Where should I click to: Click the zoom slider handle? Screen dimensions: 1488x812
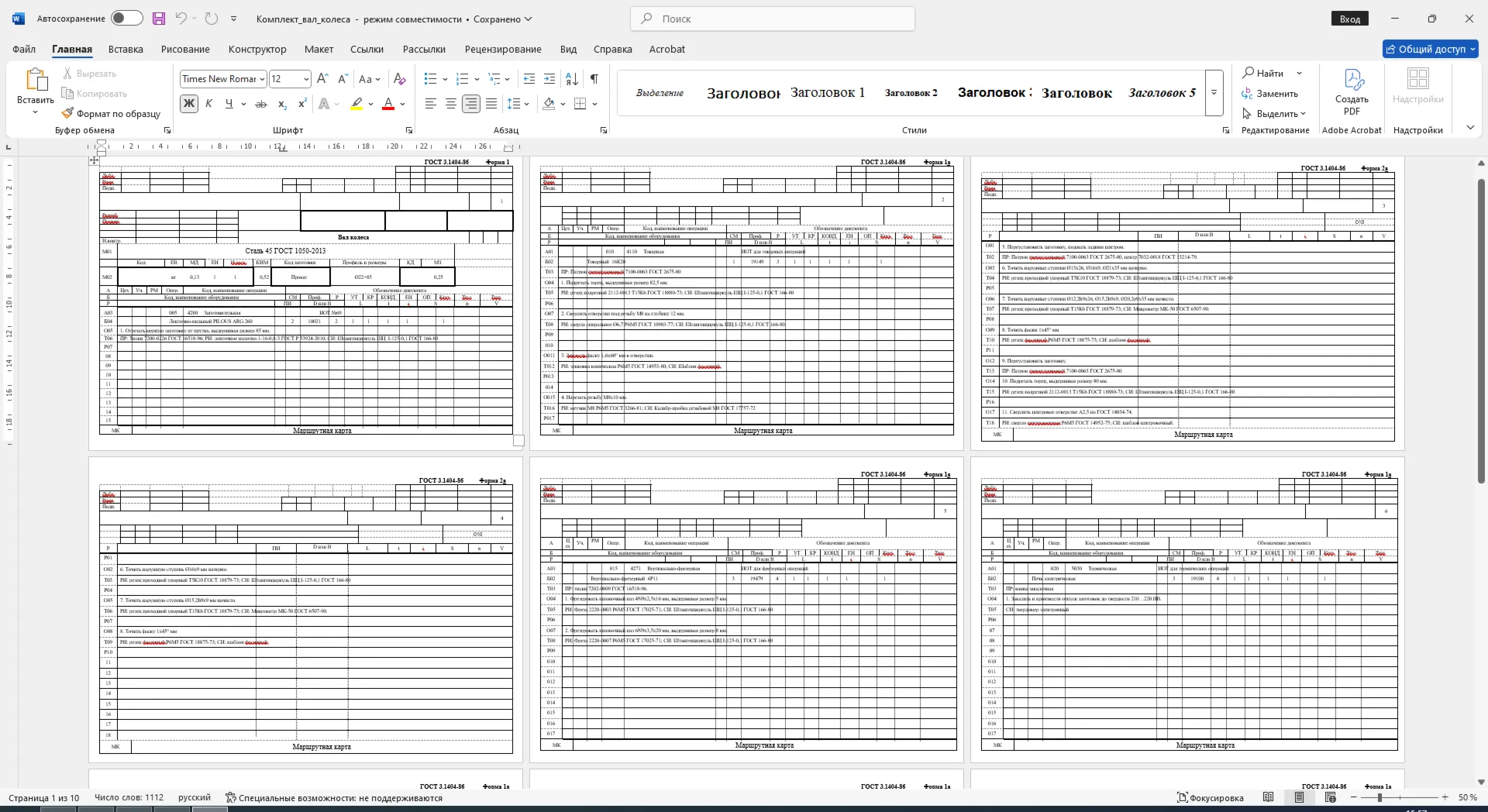point(1379,797)
